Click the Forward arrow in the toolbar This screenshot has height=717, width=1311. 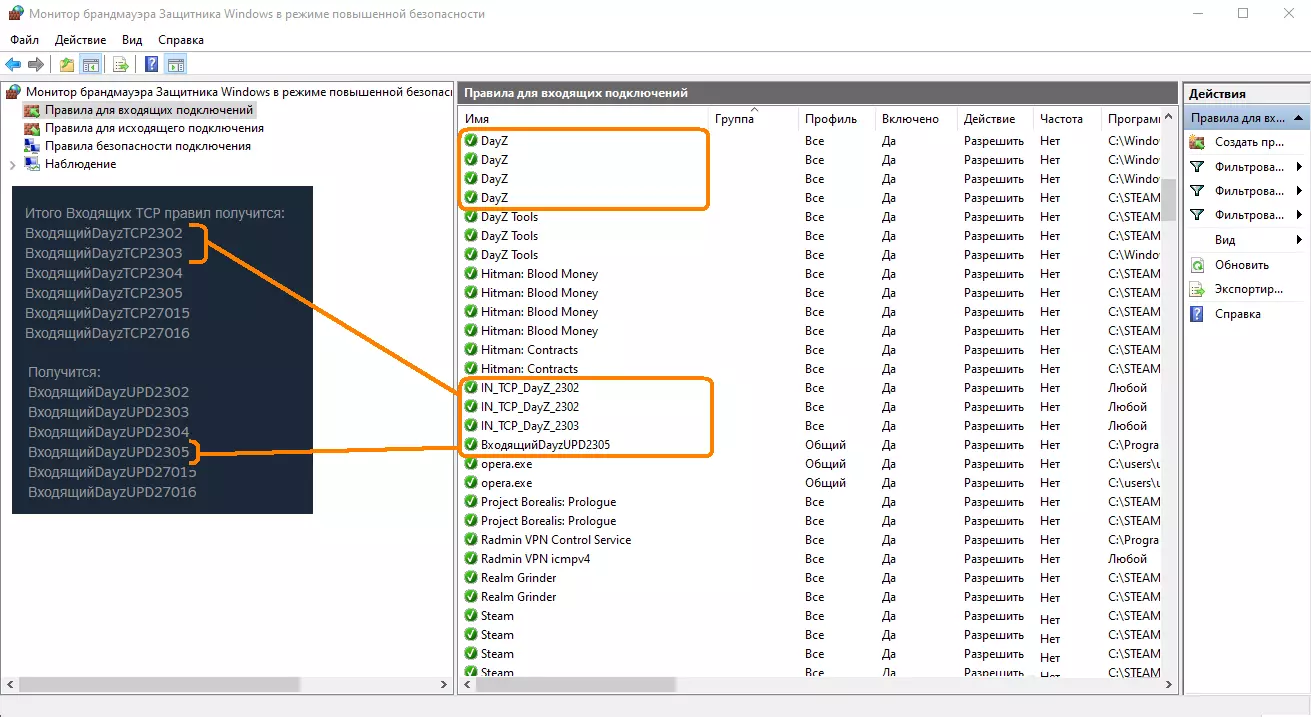(36, 65)
